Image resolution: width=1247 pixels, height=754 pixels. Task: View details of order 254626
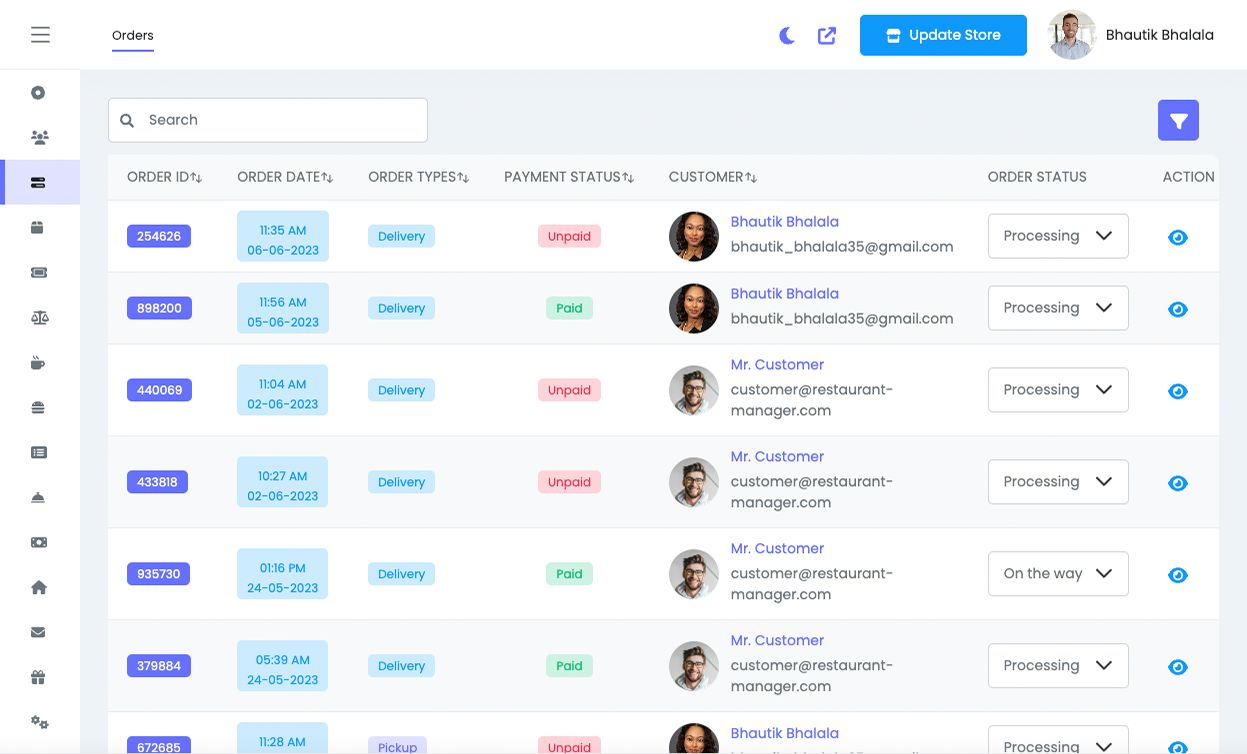pyautogui.click(x=1178, y=237)
